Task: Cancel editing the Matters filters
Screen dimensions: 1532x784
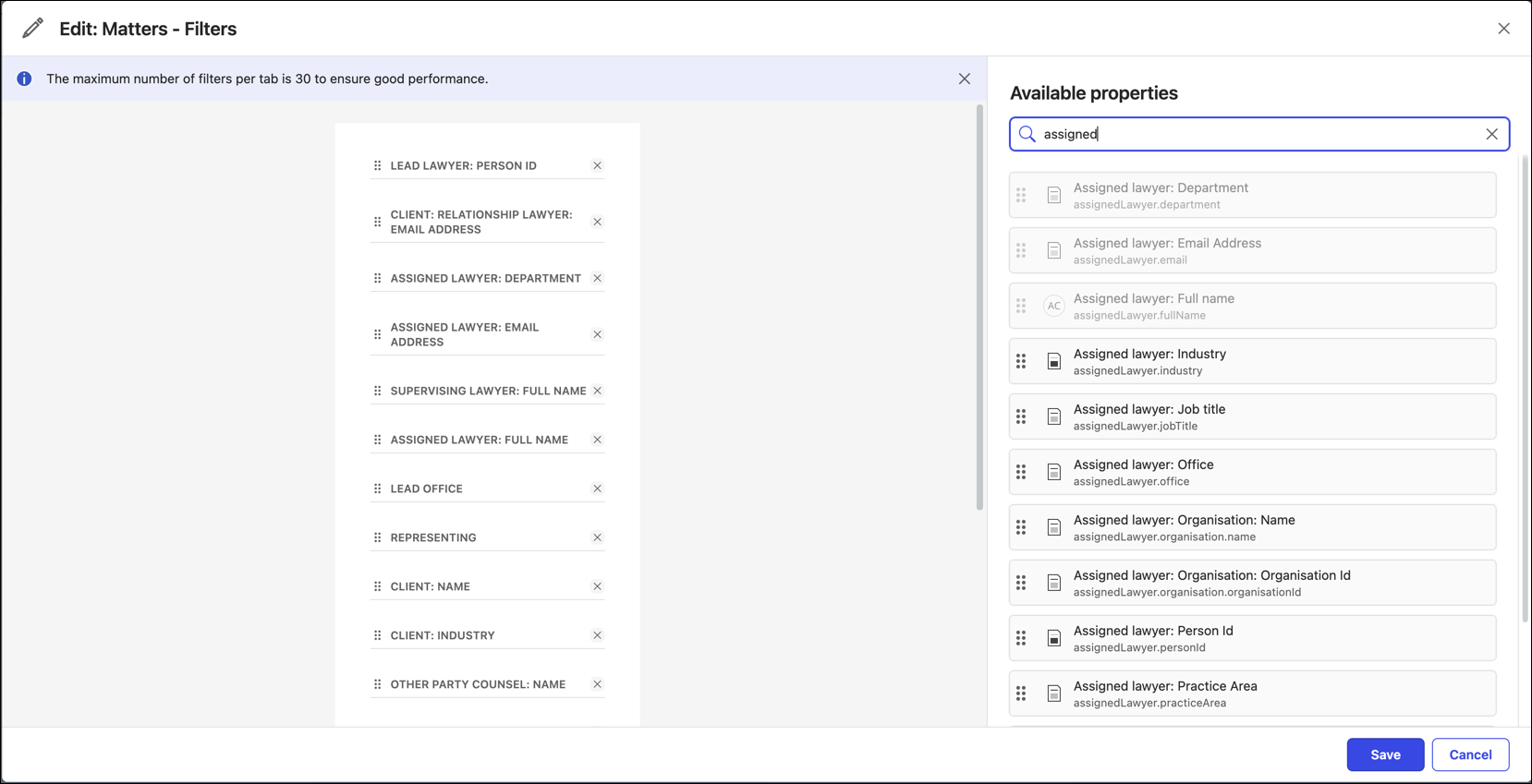Action: (x=1470, y=754)
